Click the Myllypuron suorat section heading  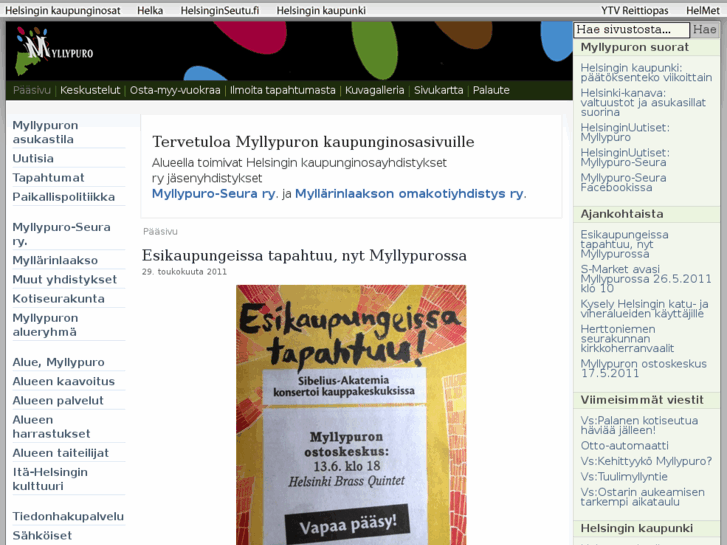pyautogui.click(x=634, y=47)
